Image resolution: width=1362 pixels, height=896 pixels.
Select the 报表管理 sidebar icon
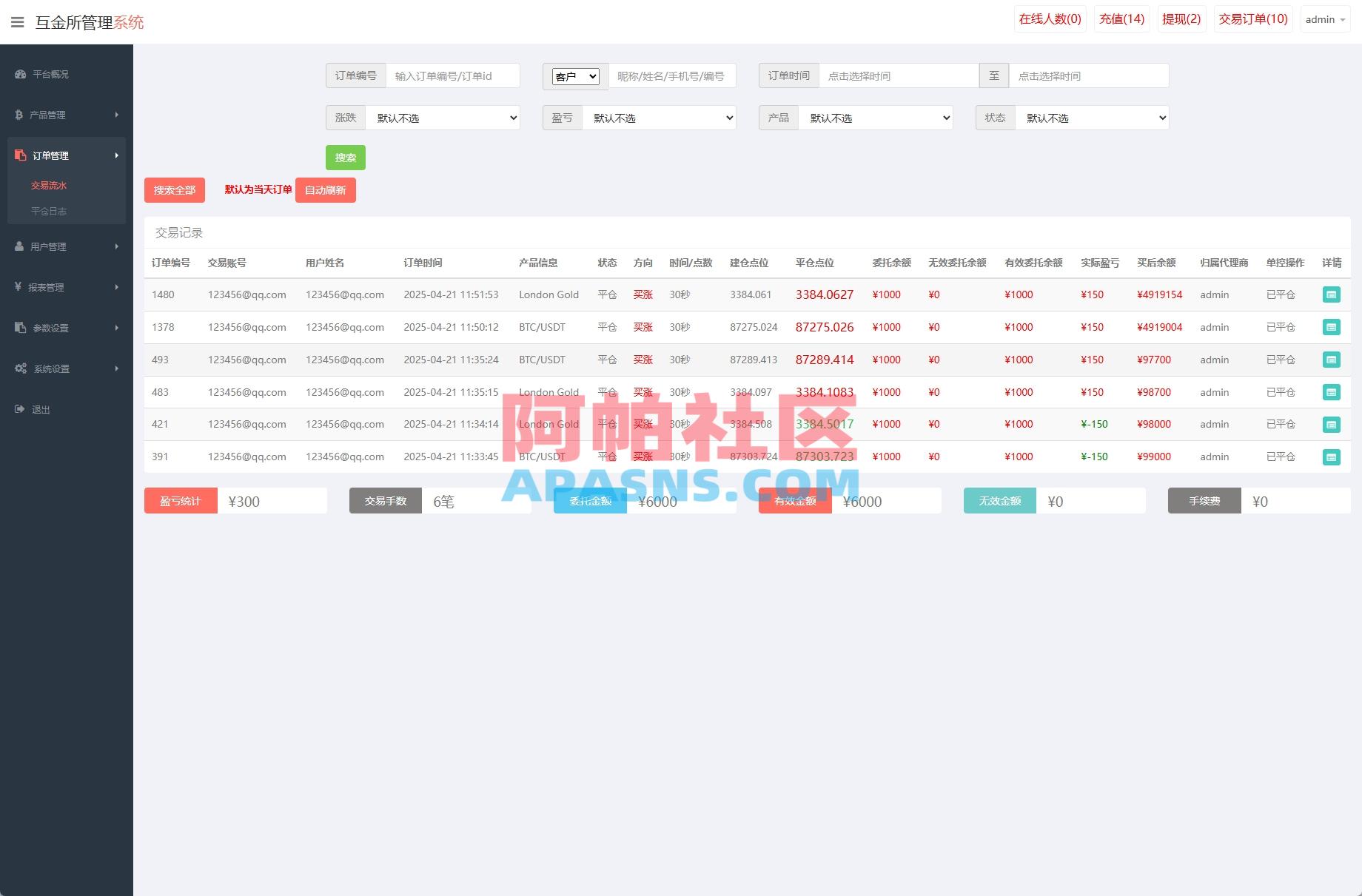pyautogui.click(x=19, y=287)
